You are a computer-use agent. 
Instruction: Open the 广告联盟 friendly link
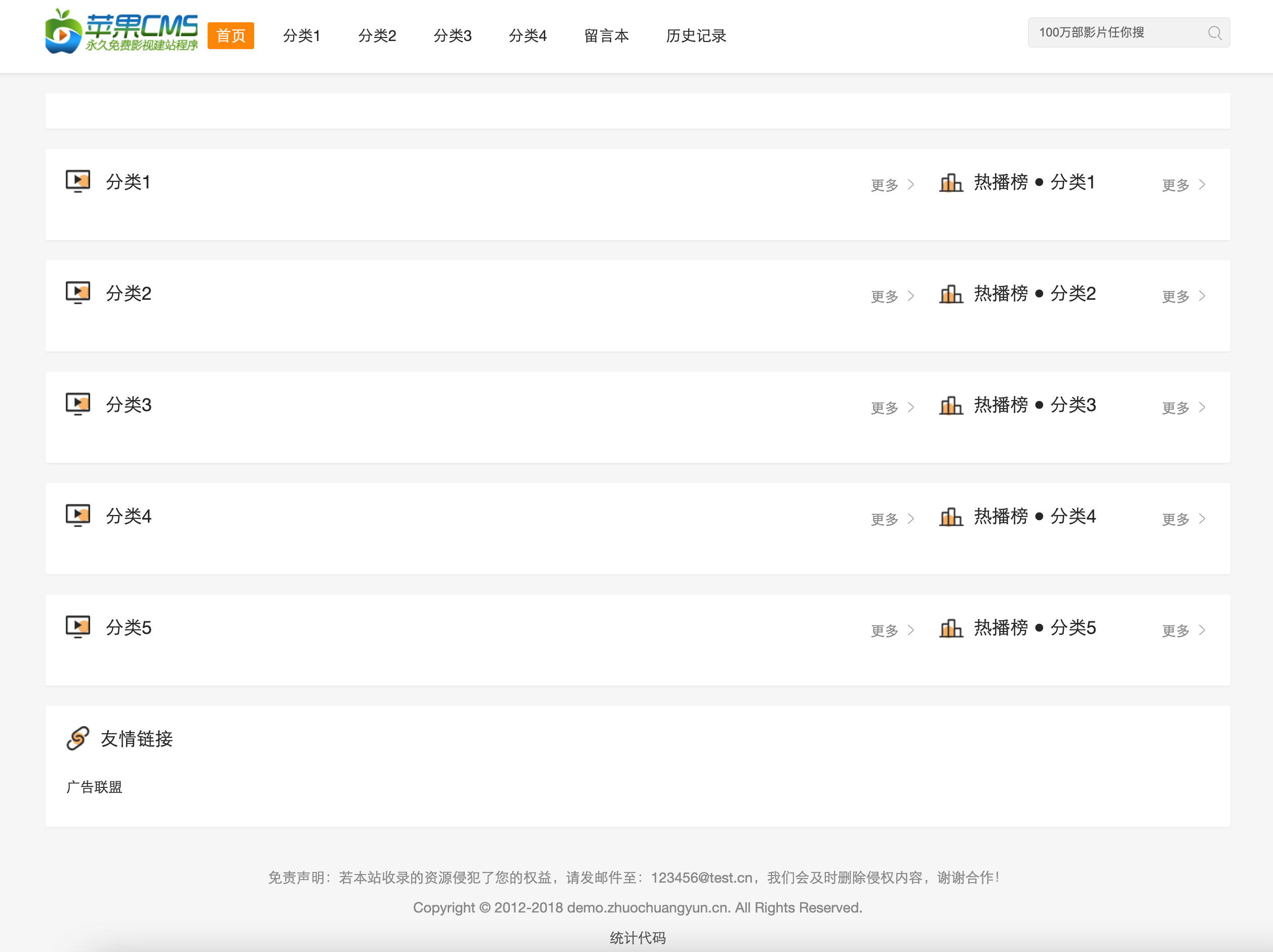pyautogui.click(x=94, y=787)
